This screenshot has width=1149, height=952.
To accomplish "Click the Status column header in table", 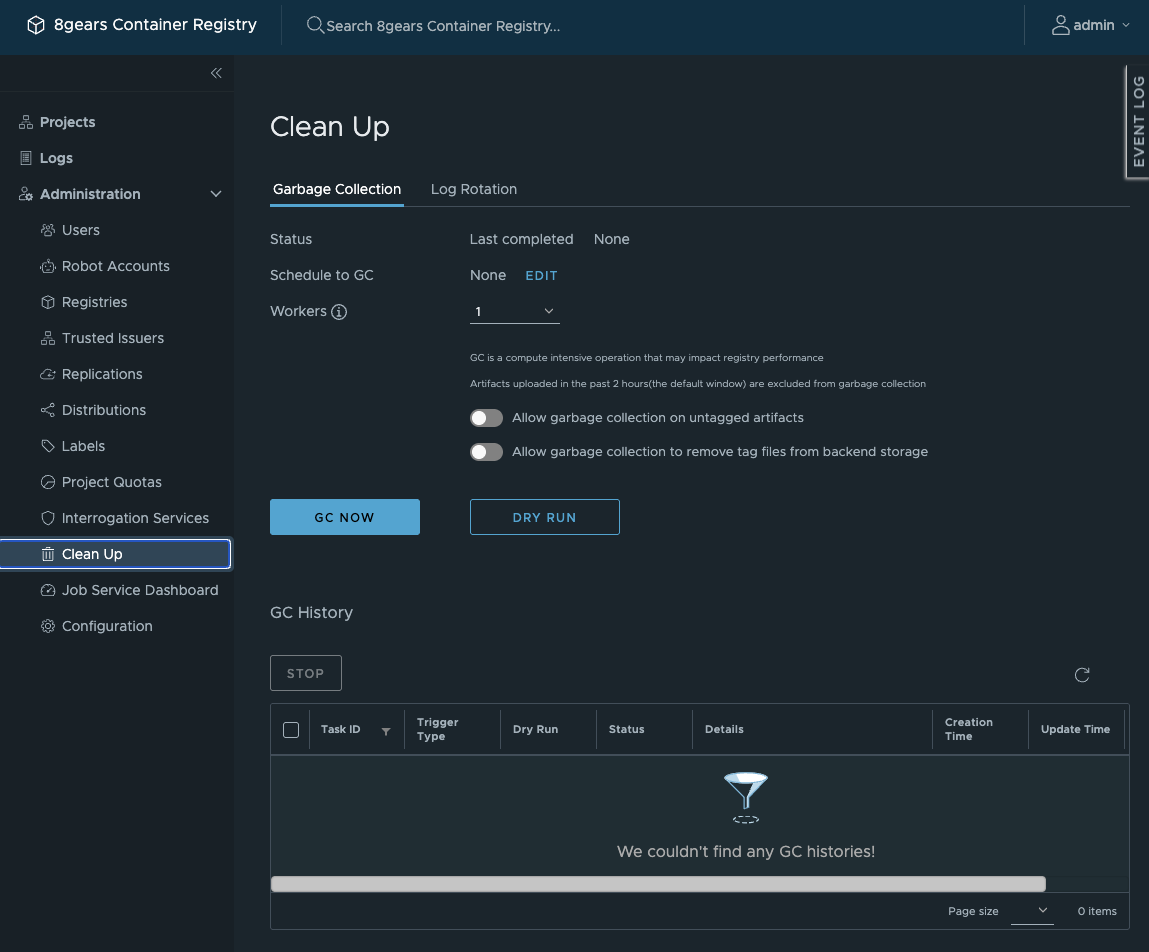I will pos(627,729).
